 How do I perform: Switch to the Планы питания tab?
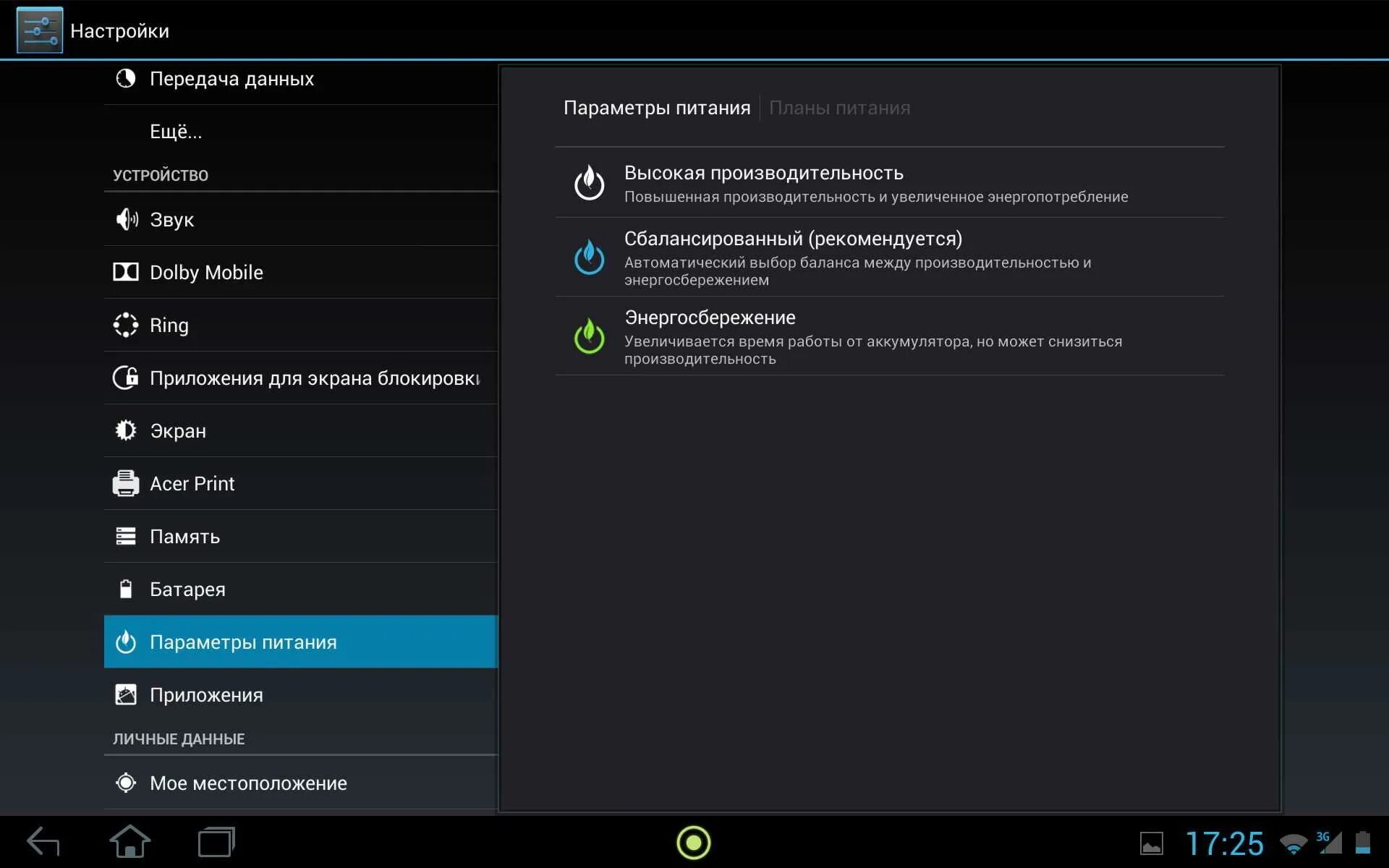click(x=839, y=108)
